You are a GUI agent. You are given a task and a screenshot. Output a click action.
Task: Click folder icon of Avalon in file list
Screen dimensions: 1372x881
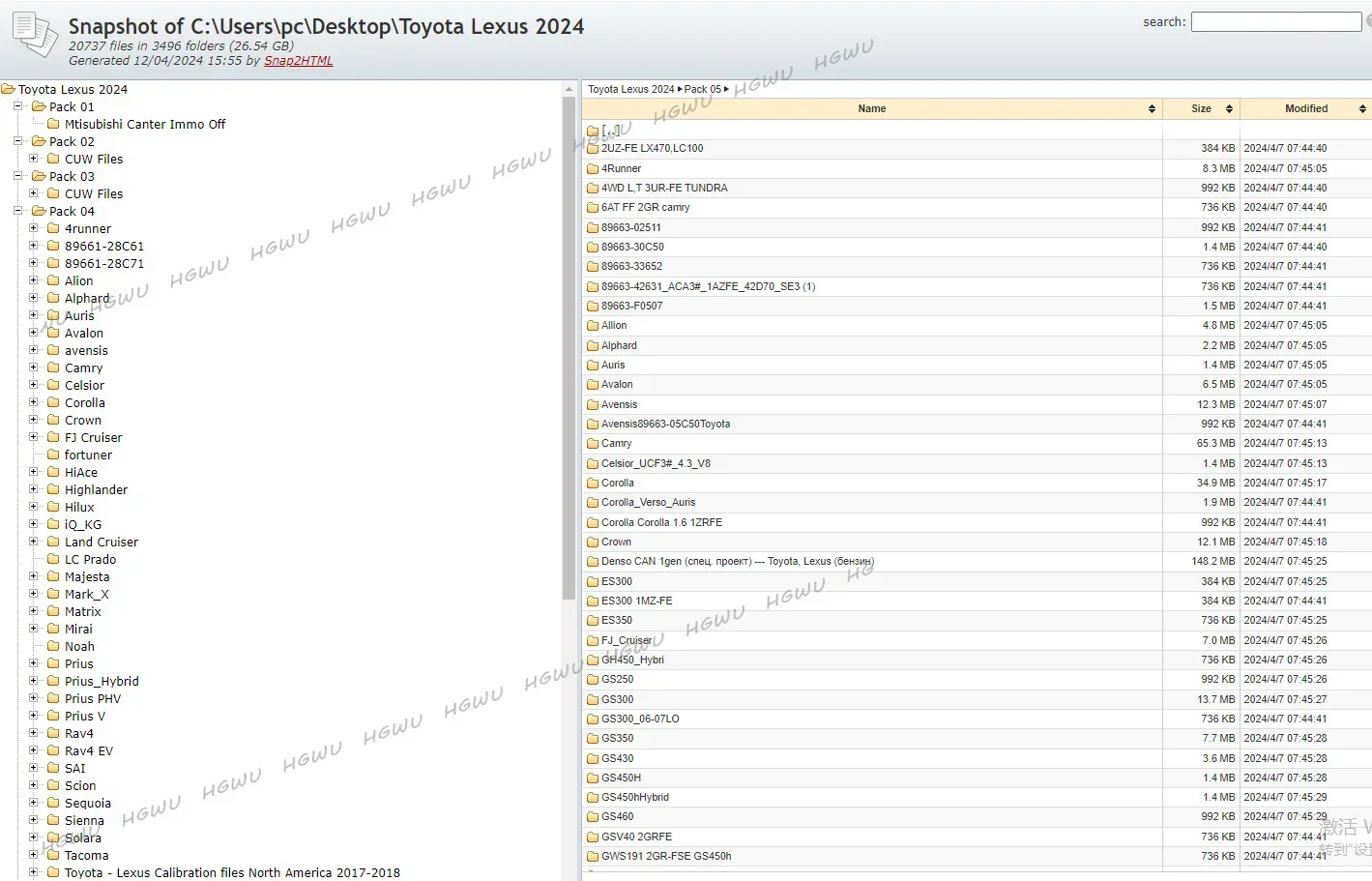(593, 385)
